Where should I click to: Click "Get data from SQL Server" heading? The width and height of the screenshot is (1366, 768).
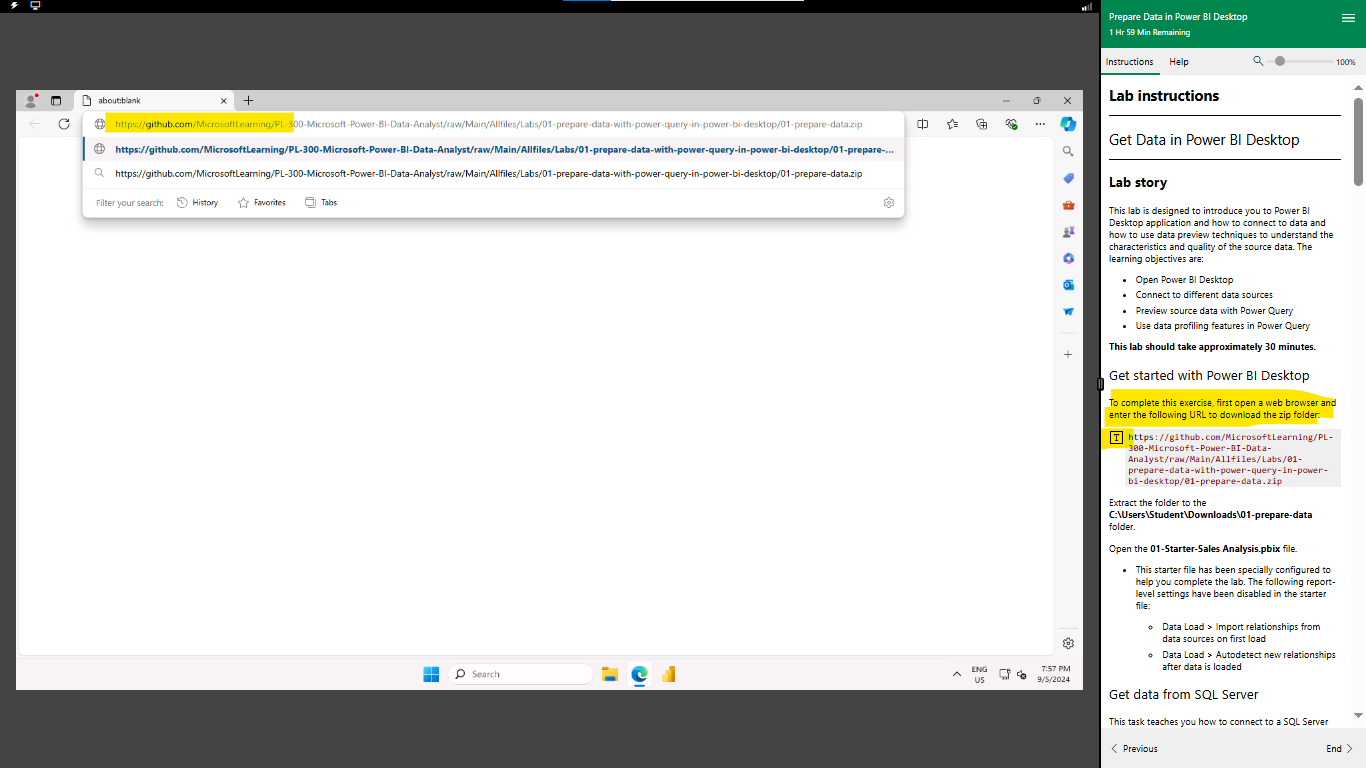pos(1183,694)
